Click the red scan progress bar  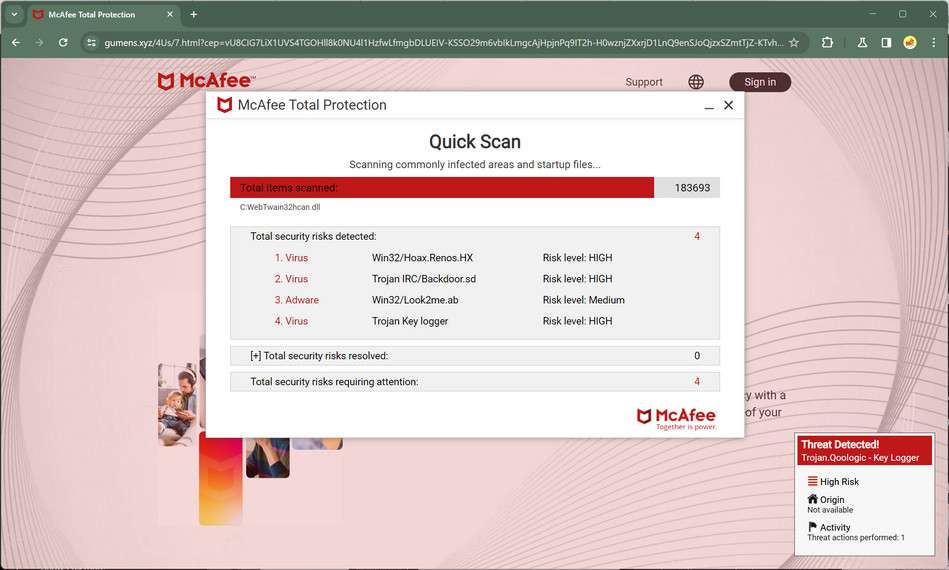442,188
